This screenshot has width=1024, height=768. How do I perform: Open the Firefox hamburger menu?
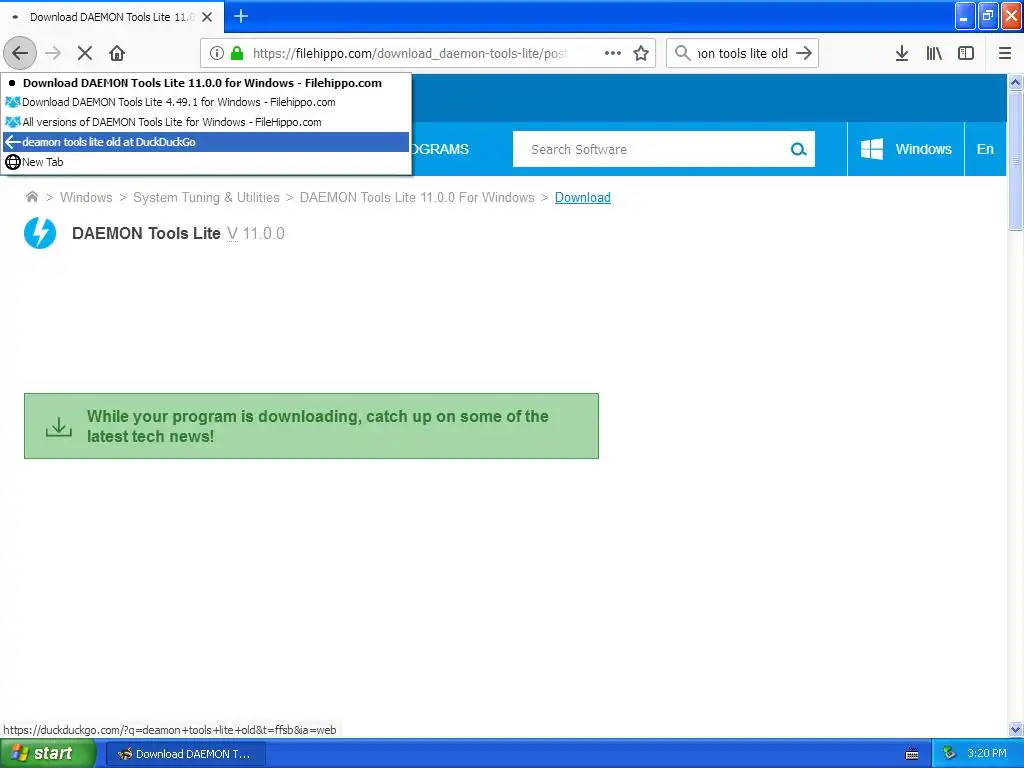coord(1005,53)
